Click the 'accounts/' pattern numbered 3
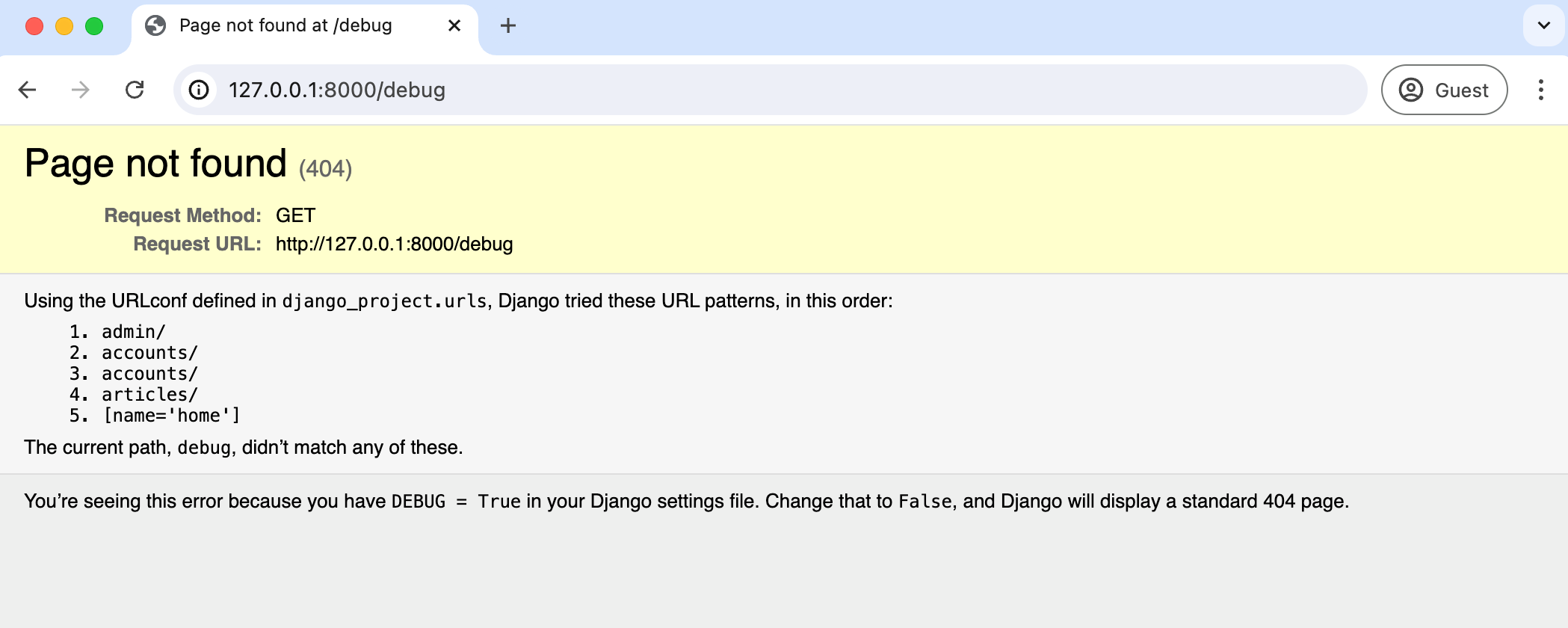1568x628 pixels. (x=149, y=373)
